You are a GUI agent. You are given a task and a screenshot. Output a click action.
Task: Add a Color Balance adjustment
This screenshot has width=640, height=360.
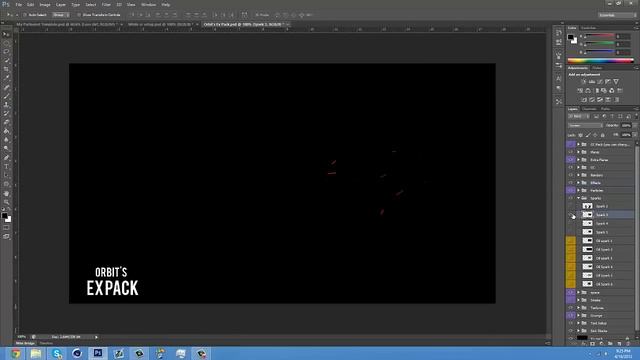588,91
